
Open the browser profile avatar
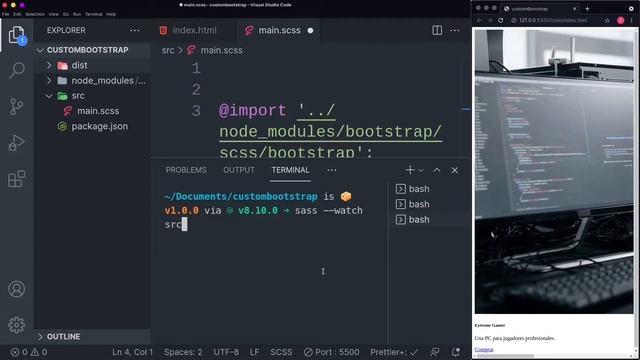point(620,20)
